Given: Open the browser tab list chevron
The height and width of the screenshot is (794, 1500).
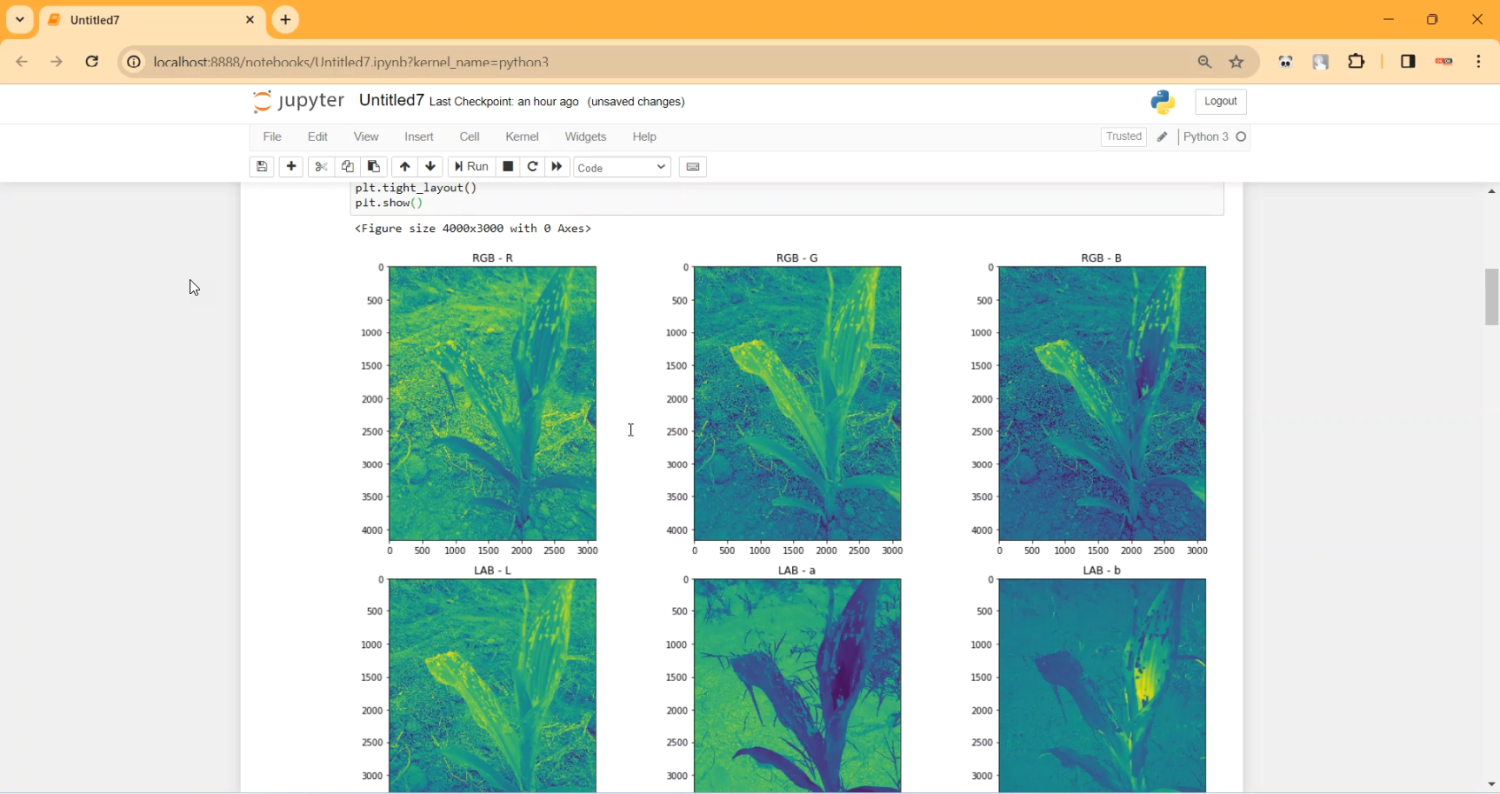Looking at the screenshot, I should (19, 19).
